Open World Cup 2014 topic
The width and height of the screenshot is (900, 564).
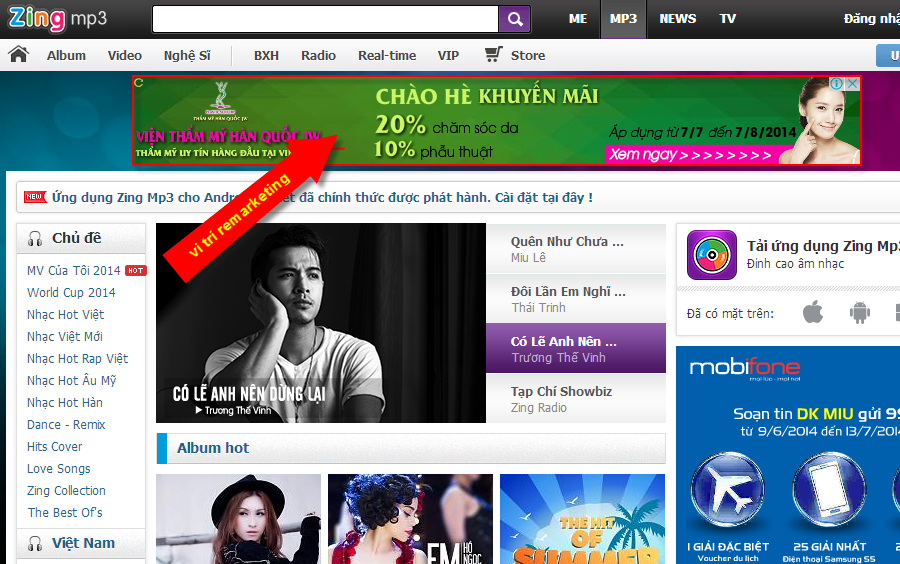71,293
